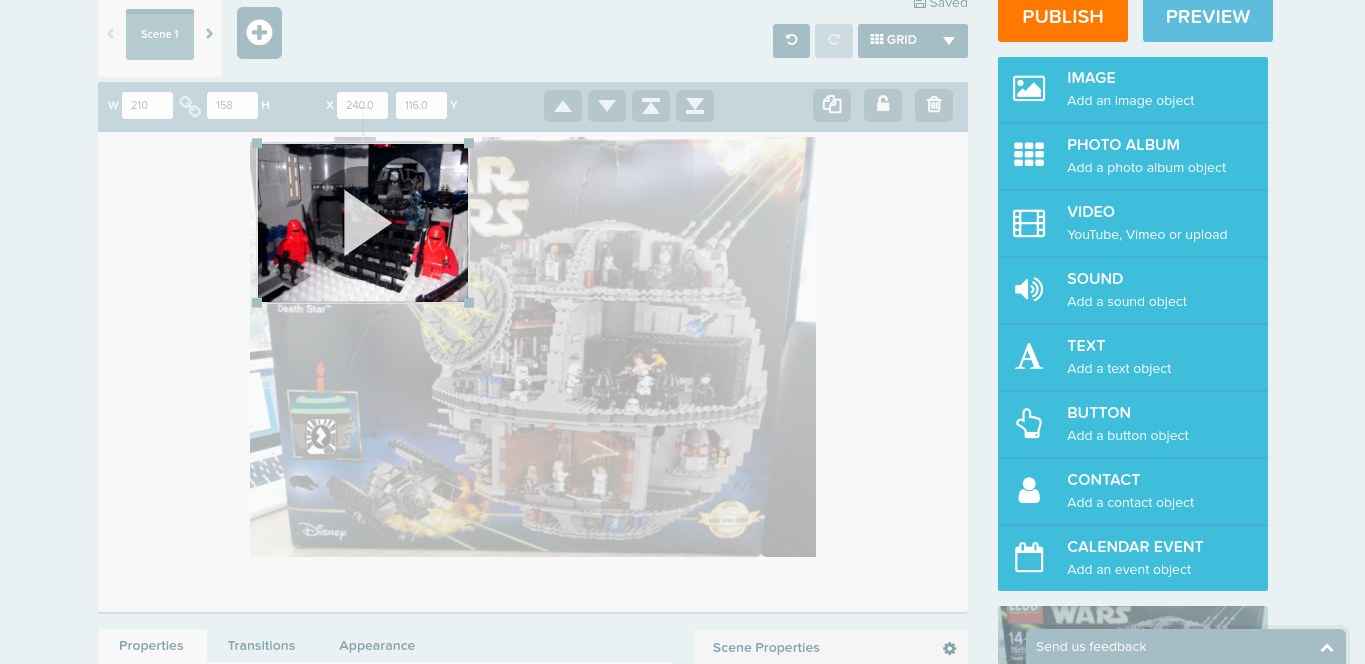Viewport: 1365px width, 664px height.
Task: Click the sound speaker icon
Action: pyautogui.click(x=1029, y=290)
